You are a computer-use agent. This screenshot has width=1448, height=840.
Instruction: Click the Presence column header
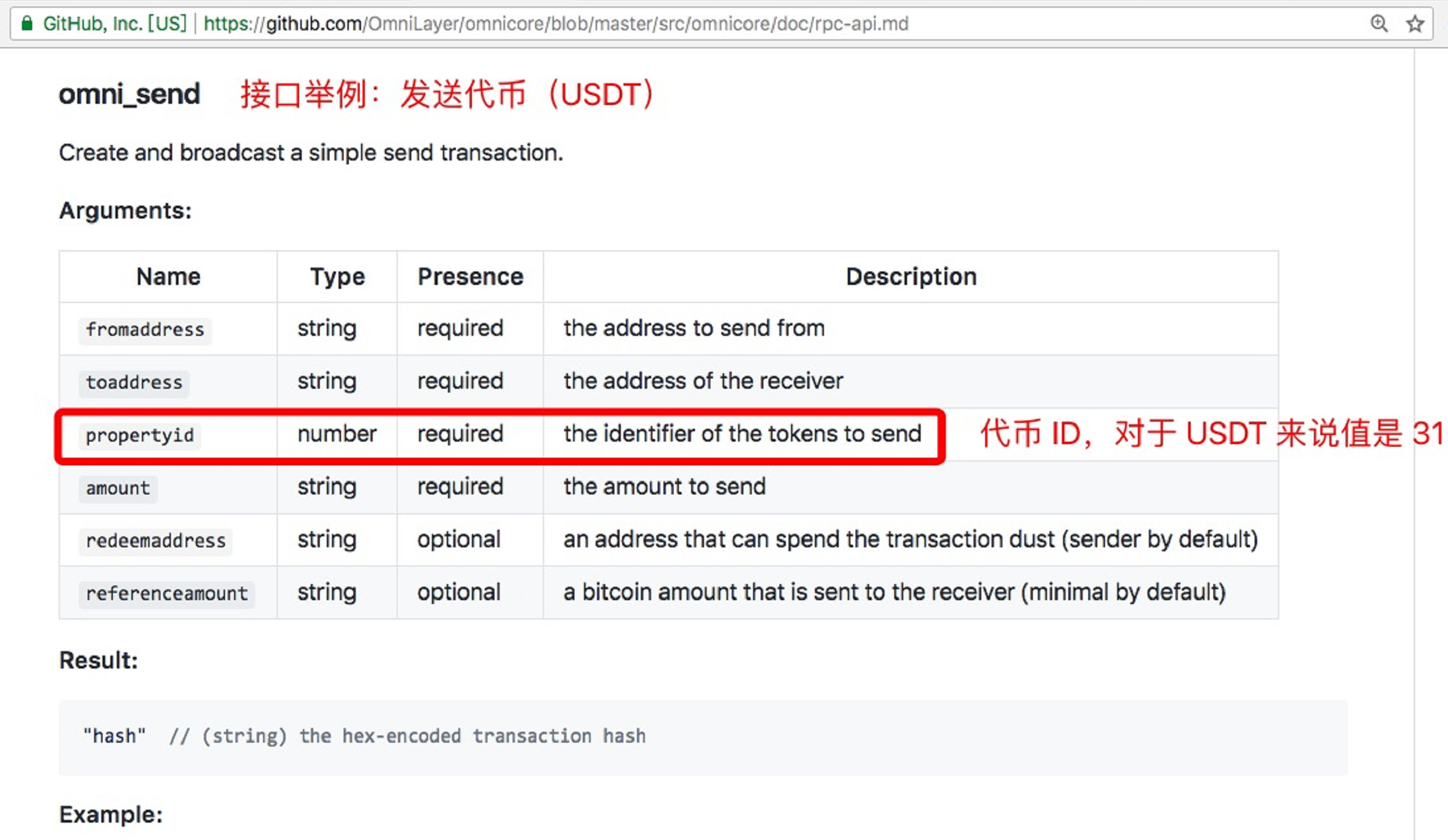click(470, 276)
